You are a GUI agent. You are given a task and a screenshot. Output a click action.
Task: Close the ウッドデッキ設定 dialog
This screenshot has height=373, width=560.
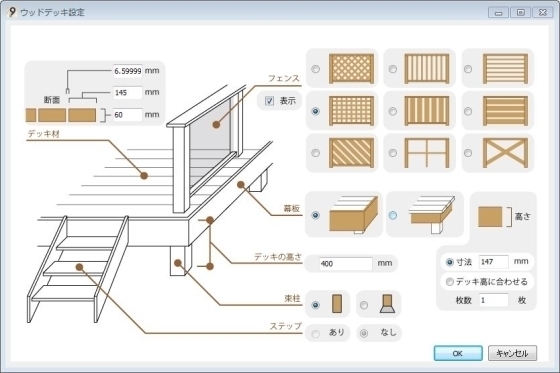click(x=543, y=12)
